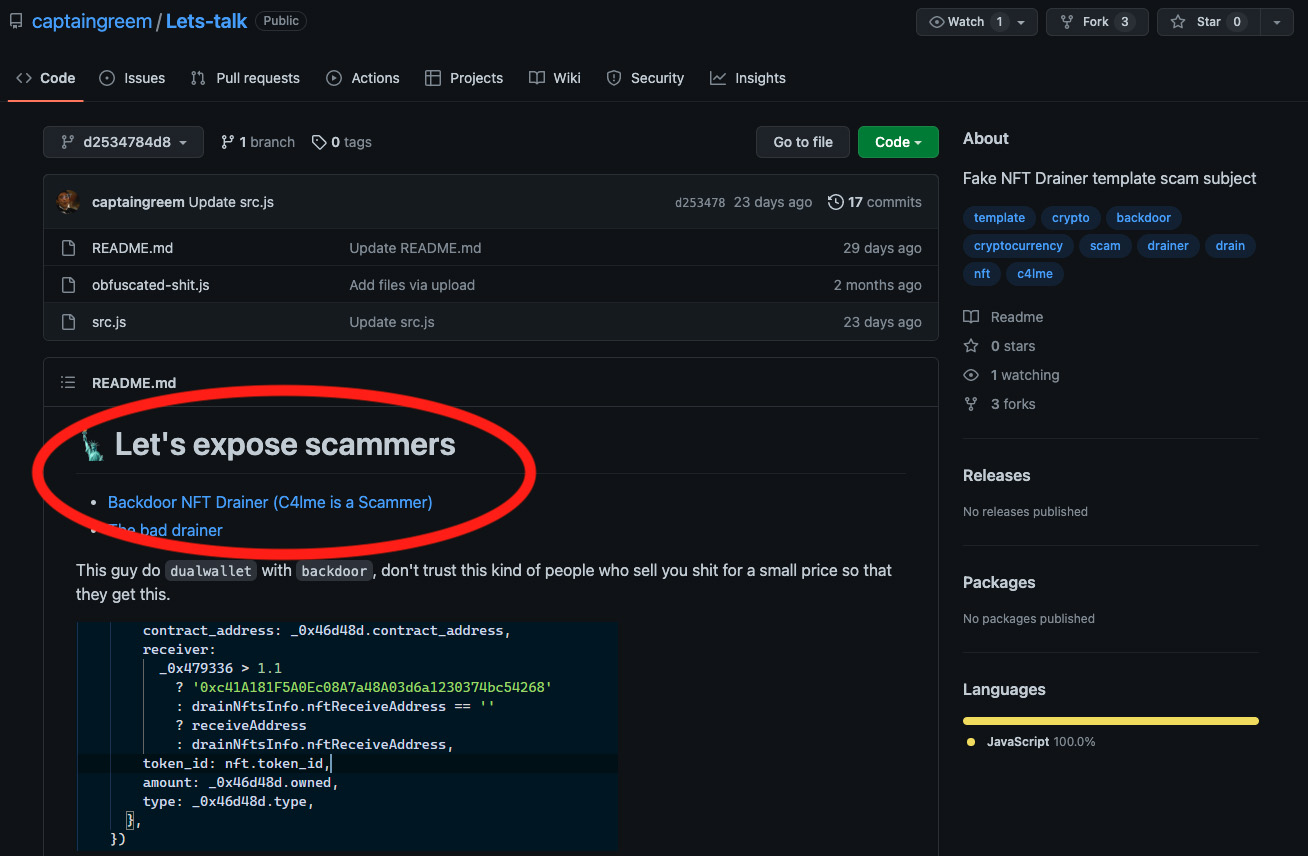Click file icon beside README.md
The height and width of the screenshot is (856, 1308).
[x=68, y=248]
